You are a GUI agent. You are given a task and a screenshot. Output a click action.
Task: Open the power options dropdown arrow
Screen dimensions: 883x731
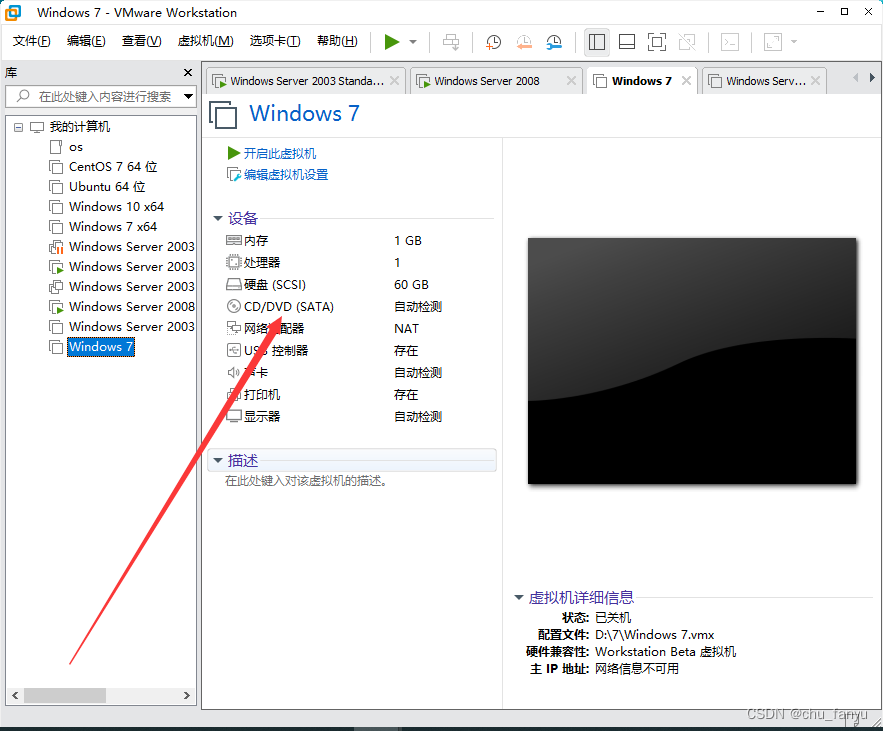pos(413,42)
